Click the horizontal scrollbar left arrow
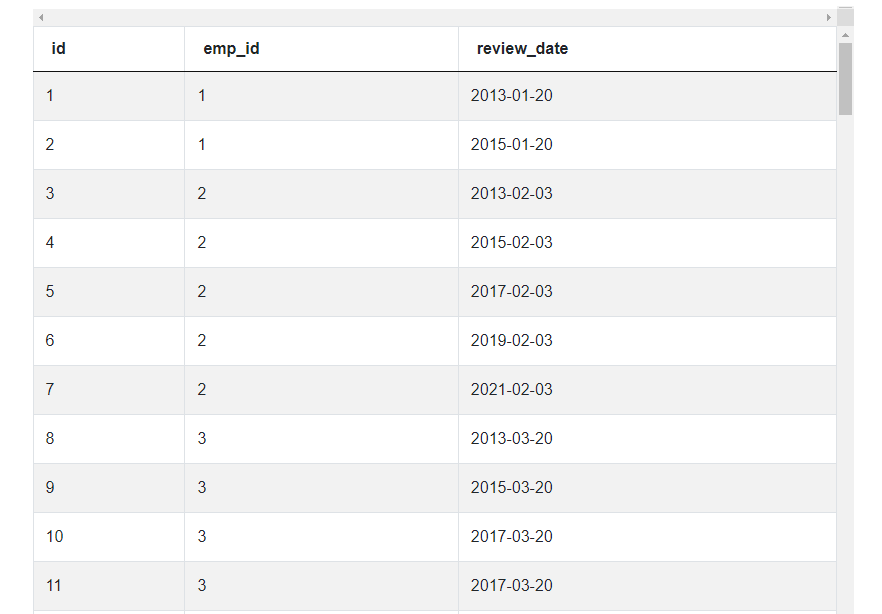Image resolution: width=882 pixels, height=614 pixels. coord(41,17)
